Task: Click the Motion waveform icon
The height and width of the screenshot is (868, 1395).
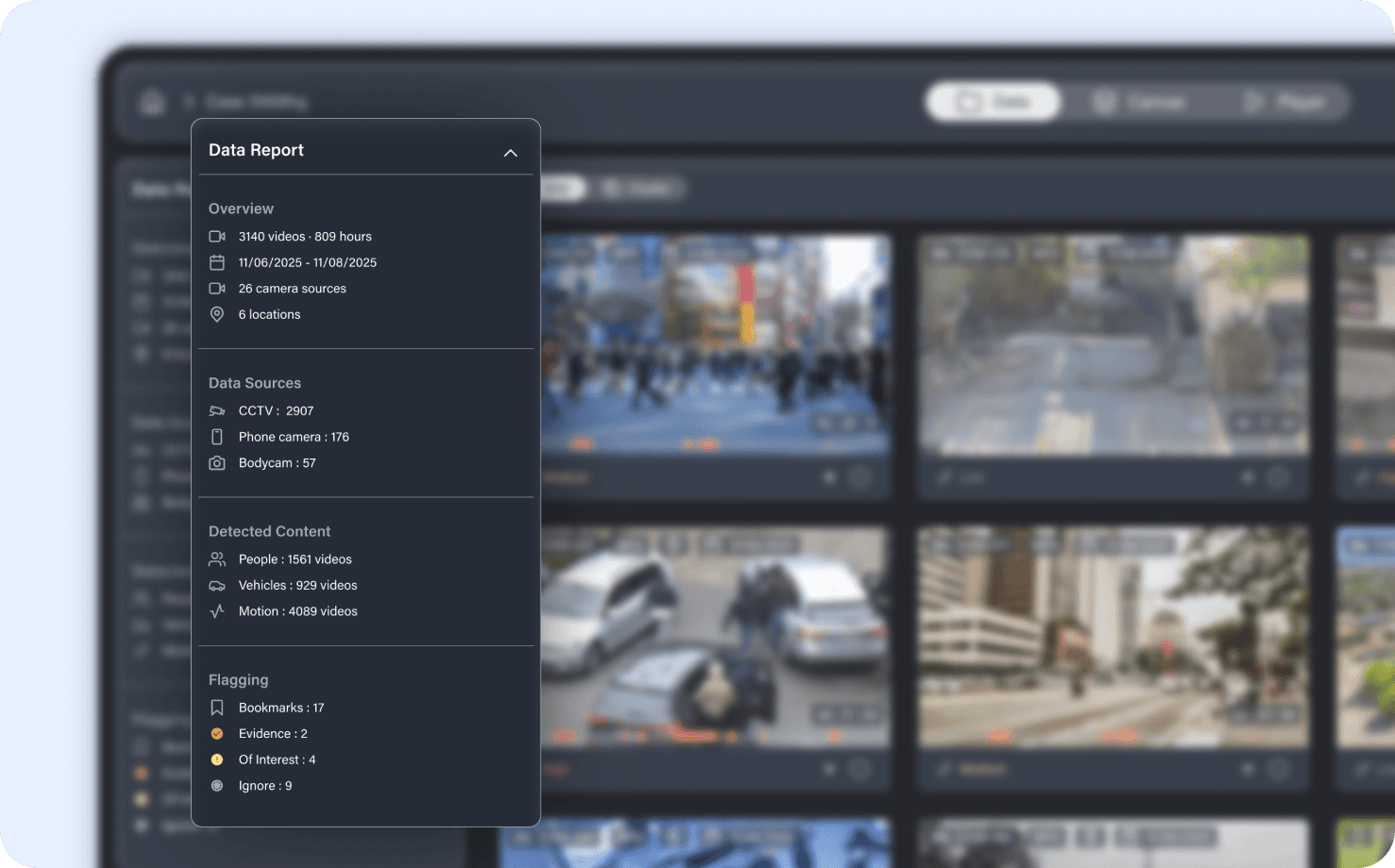Action: [x=217, y=611]
